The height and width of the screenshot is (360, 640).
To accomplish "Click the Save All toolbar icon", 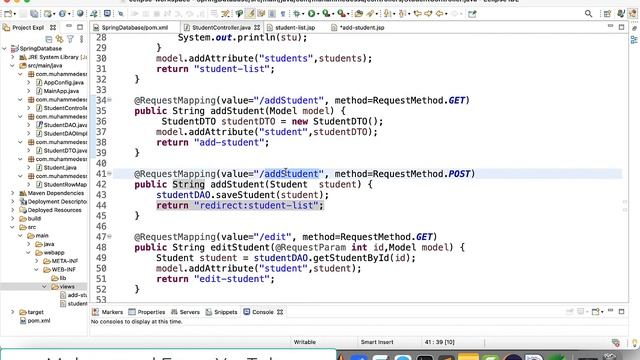I will point(34,13).
